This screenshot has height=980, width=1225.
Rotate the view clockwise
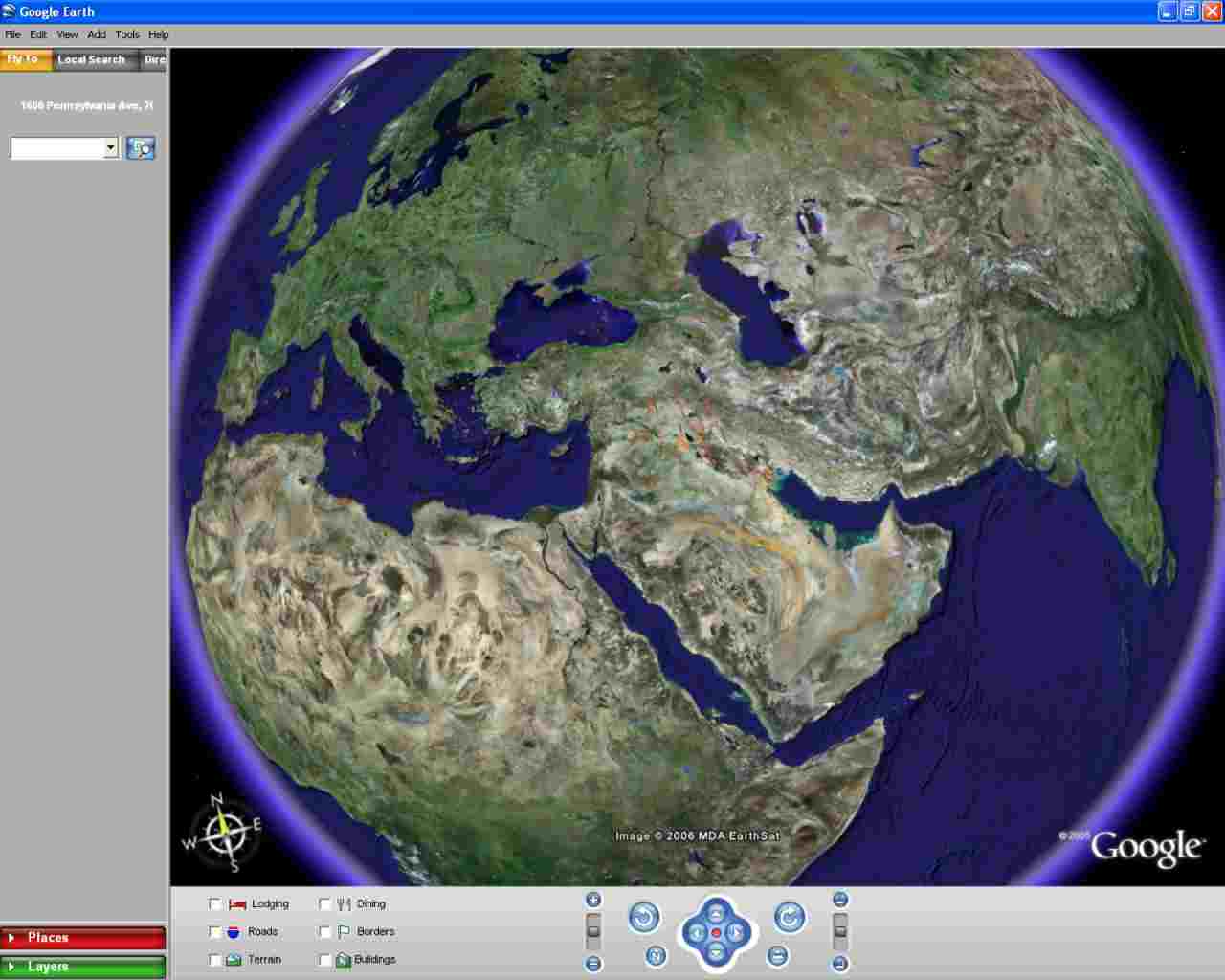click(x=790, y=918)
